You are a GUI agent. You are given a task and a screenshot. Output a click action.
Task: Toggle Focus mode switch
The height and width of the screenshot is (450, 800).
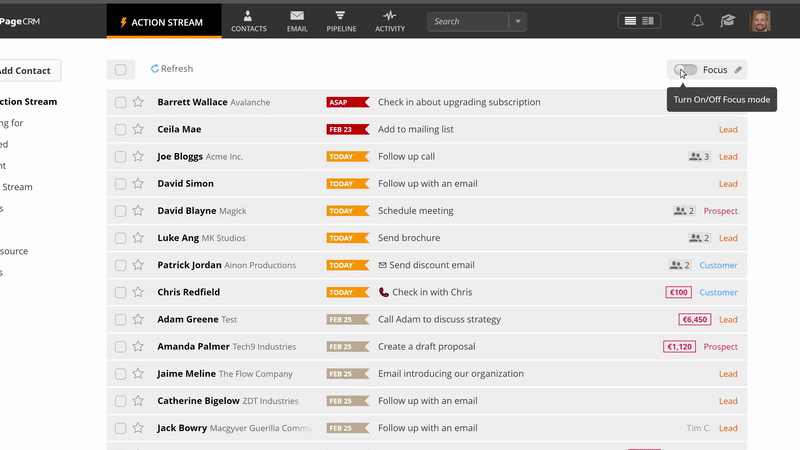(685, 70)
